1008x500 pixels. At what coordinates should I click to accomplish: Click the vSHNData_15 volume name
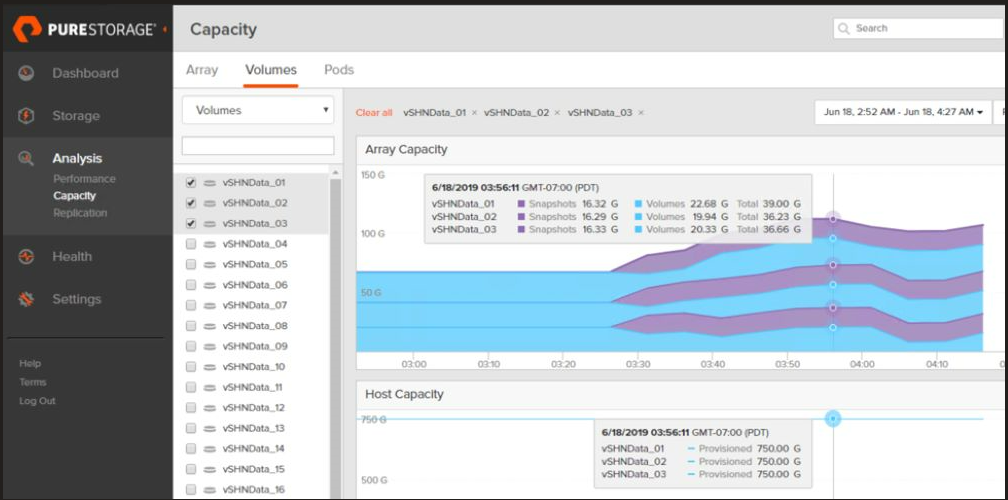click(x=253, y=469)
